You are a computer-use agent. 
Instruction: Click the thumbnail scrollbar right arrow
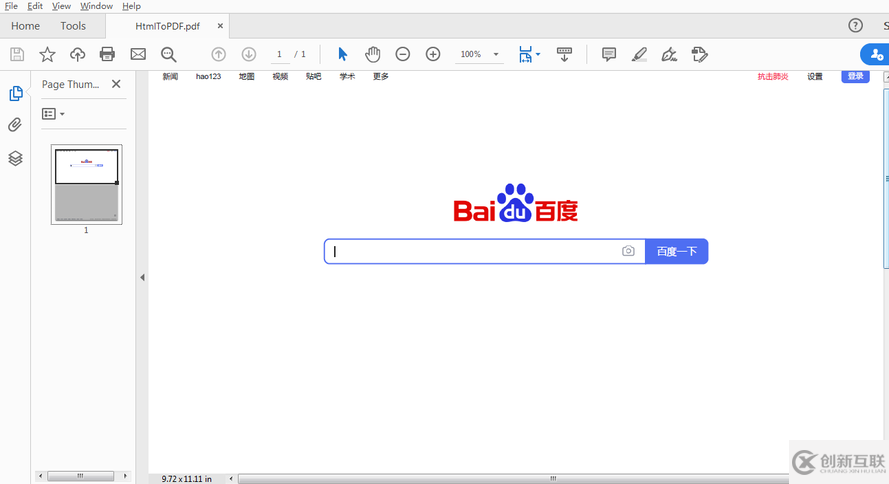(125, 476)
